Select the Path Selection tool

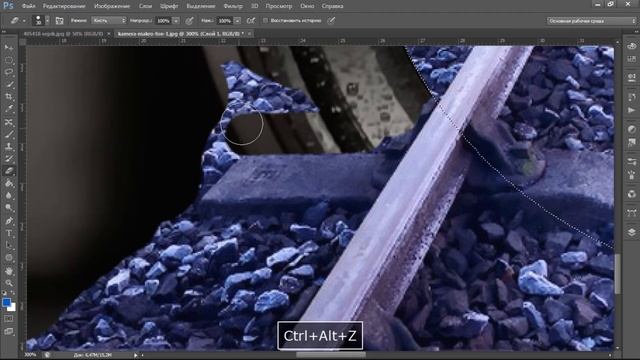(9, 246)
